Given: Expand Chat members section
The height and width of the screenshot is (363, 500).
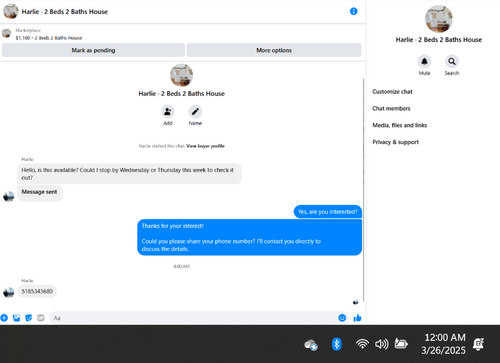Looking at the screenshot, I should click(x=391, y=108).
